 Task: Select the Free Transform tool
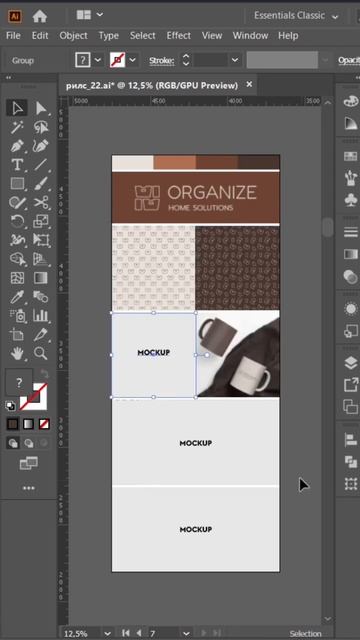(x=41, y=240)
